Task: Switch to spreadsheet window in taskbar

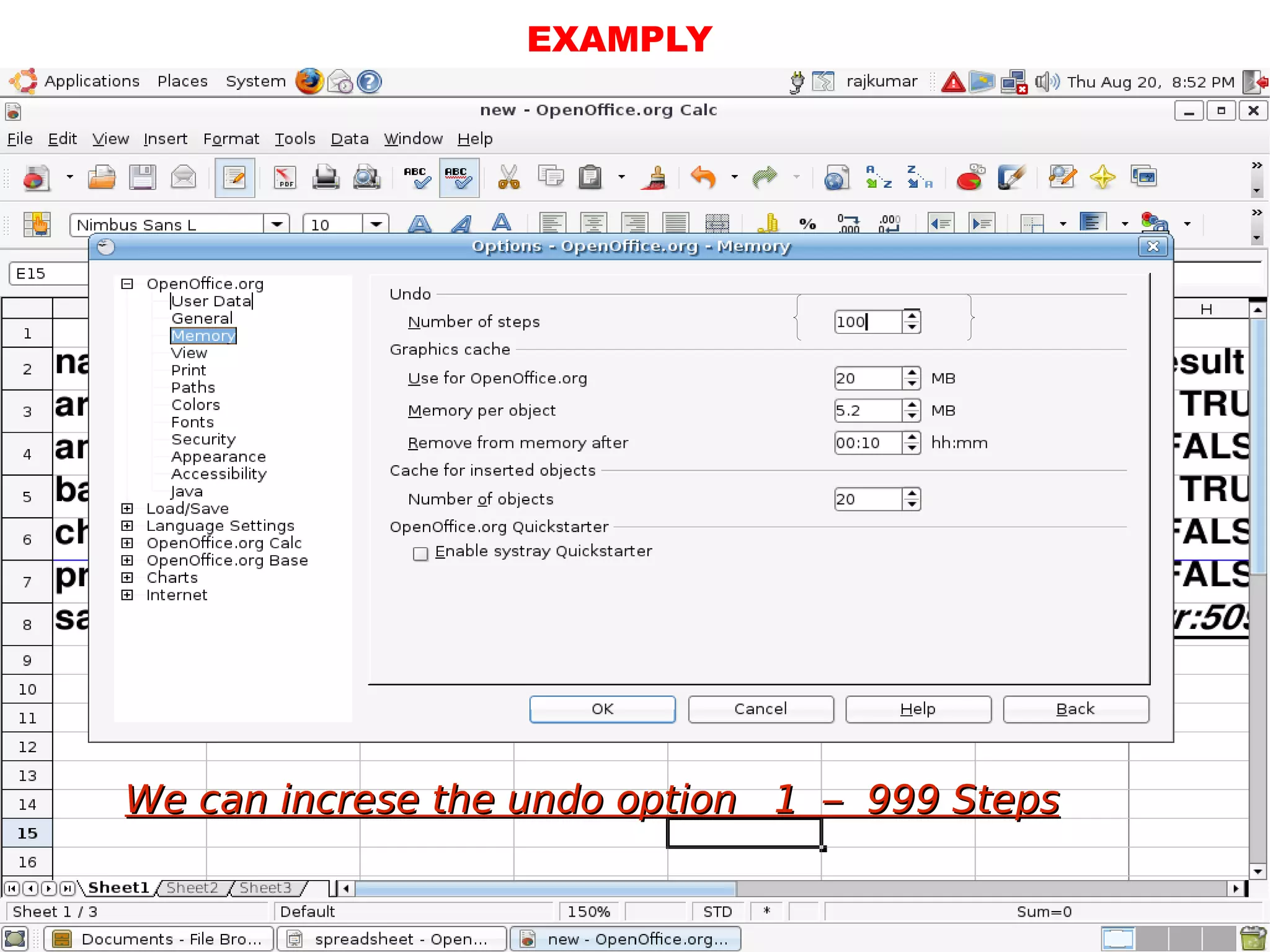Action: [x=393, y=939]
